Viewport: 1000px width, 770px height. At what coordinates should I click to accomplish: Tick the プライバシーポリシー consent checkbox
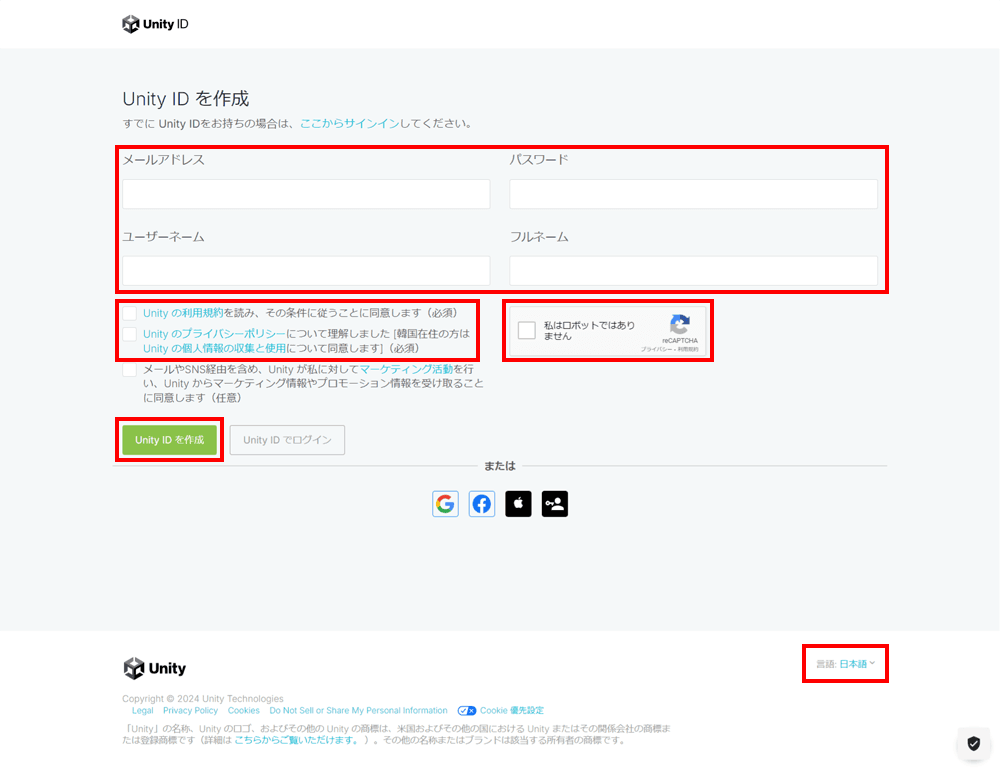click(130, 334)
